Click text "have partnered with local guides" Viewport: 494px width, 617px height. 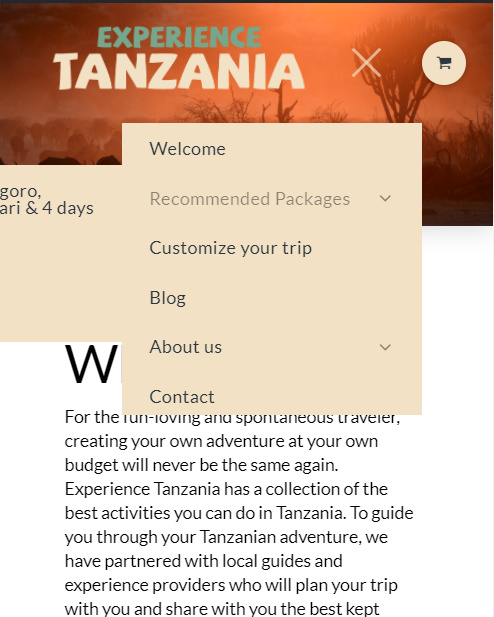tap(203, 561)
